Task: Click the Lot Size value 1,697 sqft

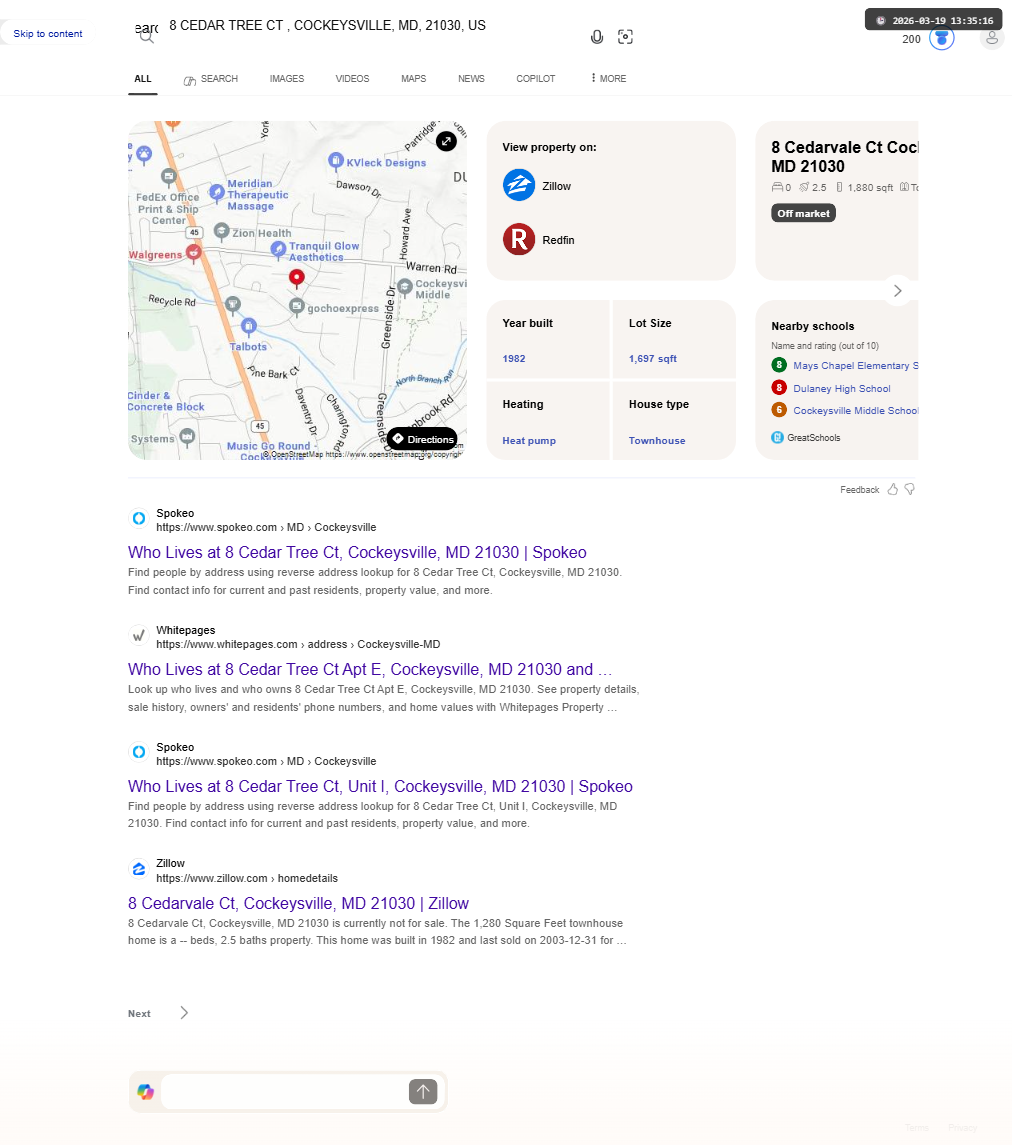Action: [x=653, y=359]
